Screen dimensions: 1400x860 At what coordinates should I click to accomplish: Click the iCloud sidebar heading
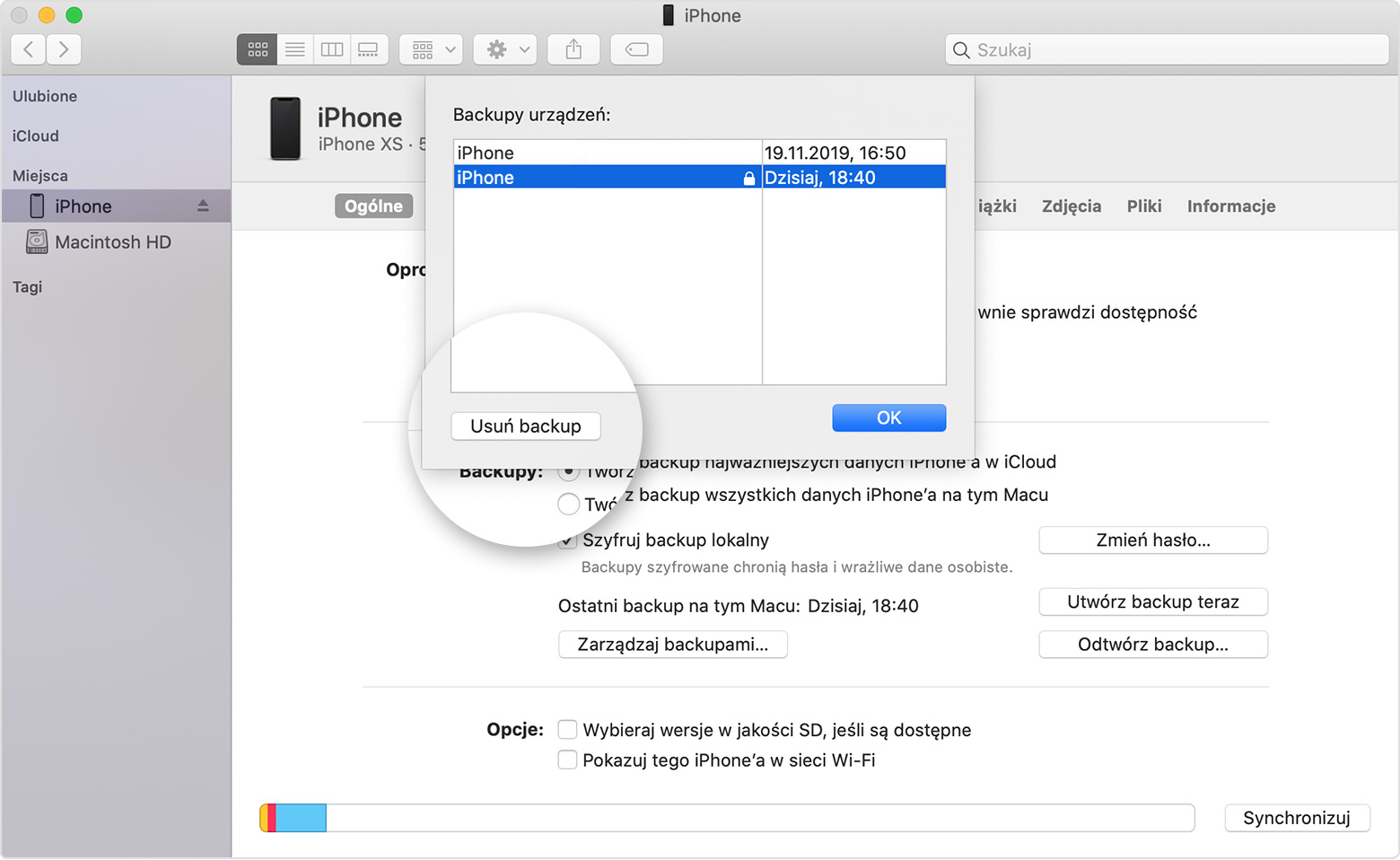click(36, 136)
